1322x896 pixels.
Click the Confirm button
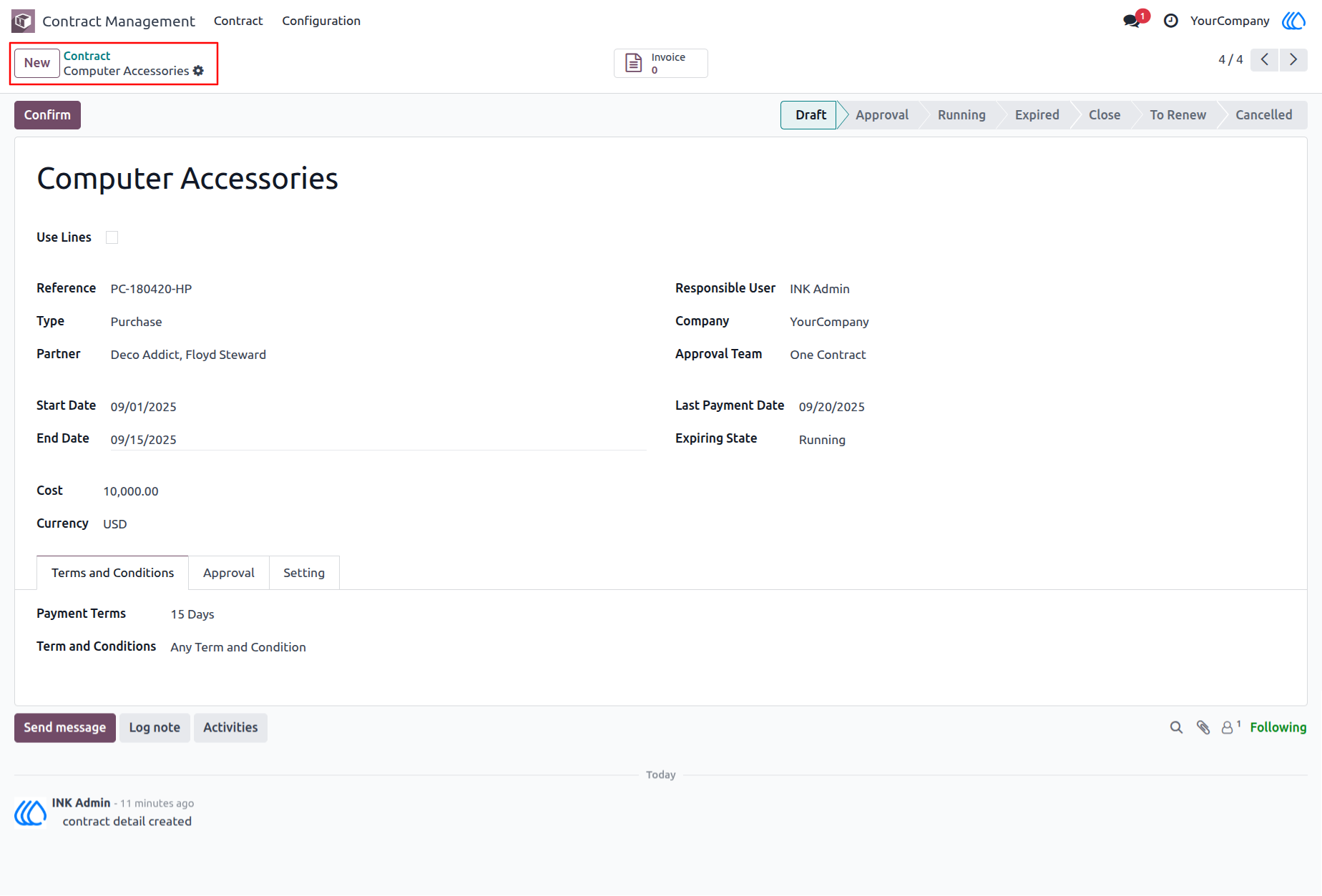[x=47, y=115]
